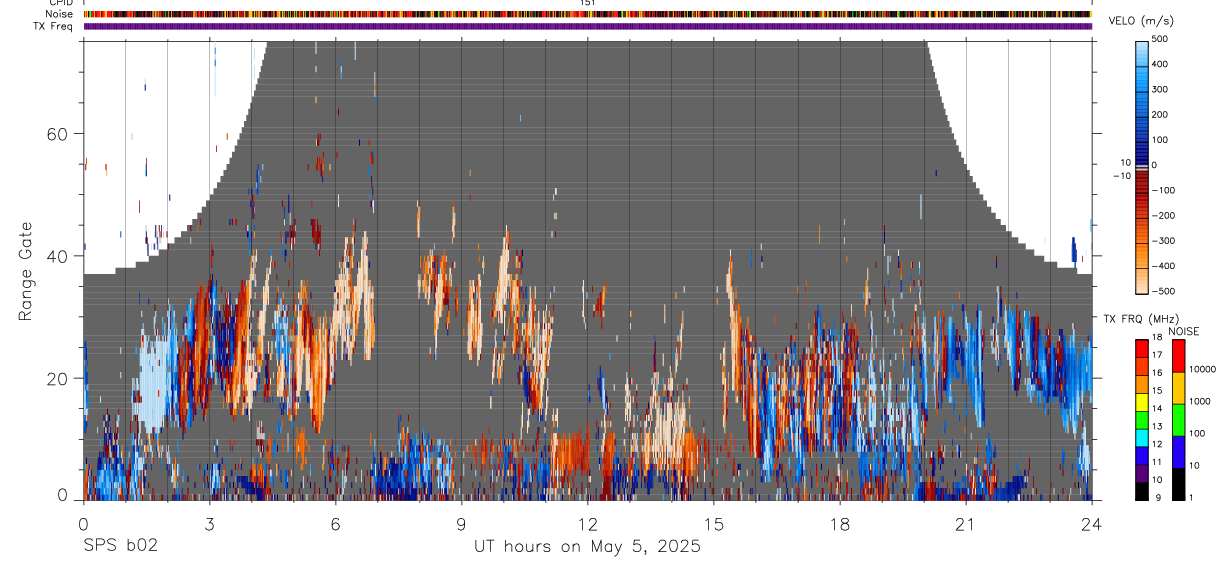
Task: Click the cyan 12-13 MHz TX frequency swatch
Action: 1142,437
